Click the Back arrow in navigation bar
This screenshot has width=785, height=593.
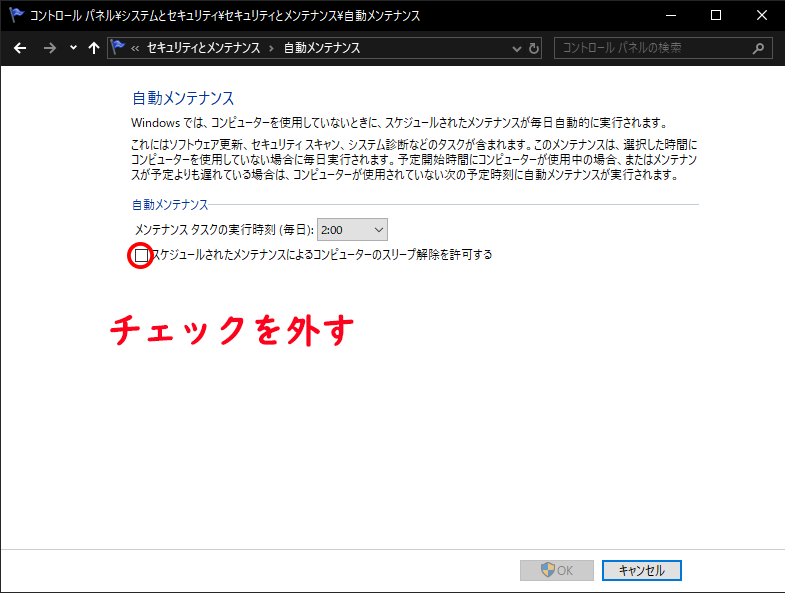point(20,48)
